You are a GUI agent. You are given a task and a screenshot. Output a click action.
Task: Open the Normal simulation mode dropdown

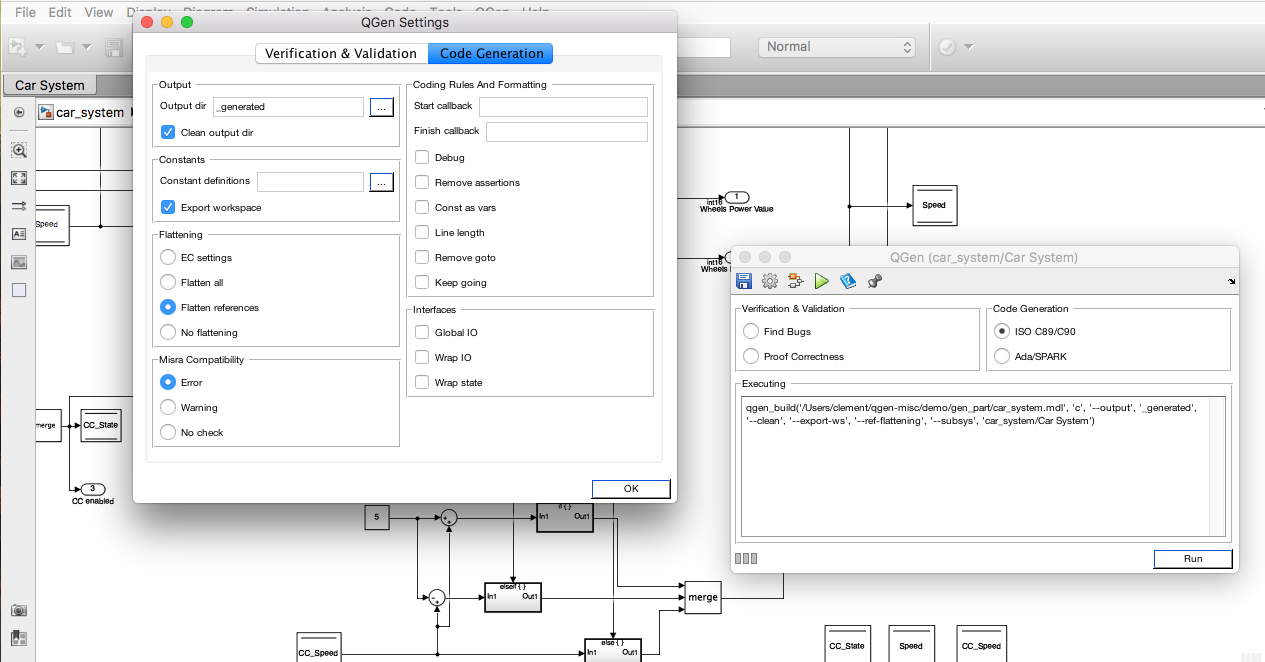(x=837, y=47)
